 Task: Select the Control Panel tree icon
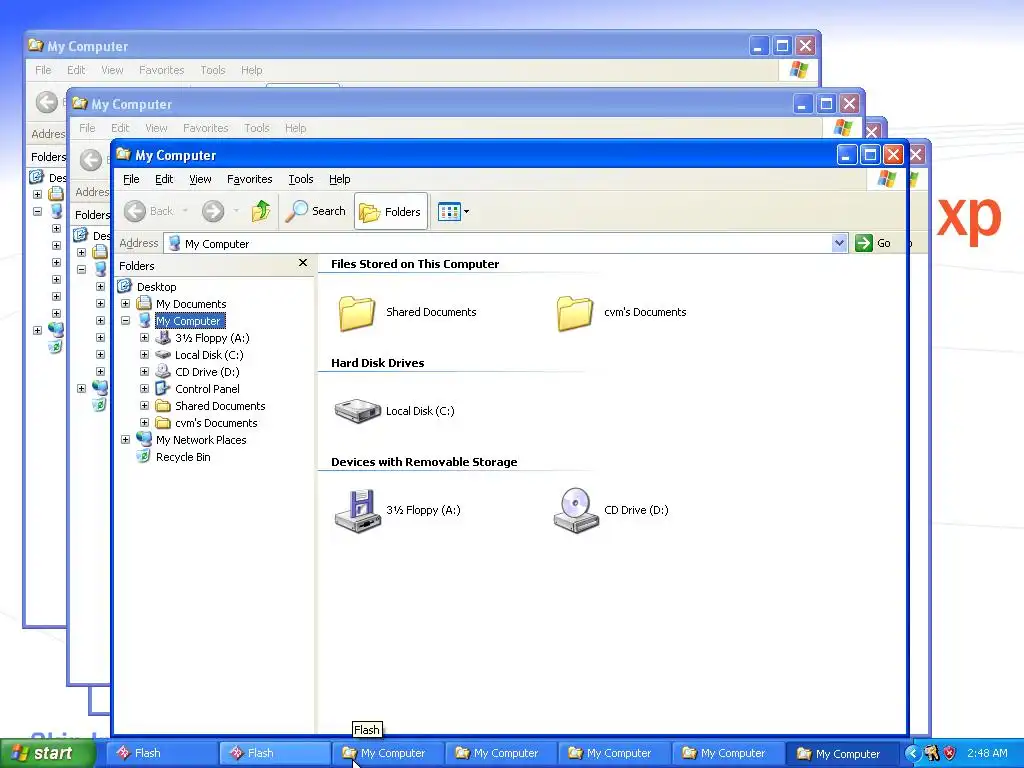tap(163, 389)
